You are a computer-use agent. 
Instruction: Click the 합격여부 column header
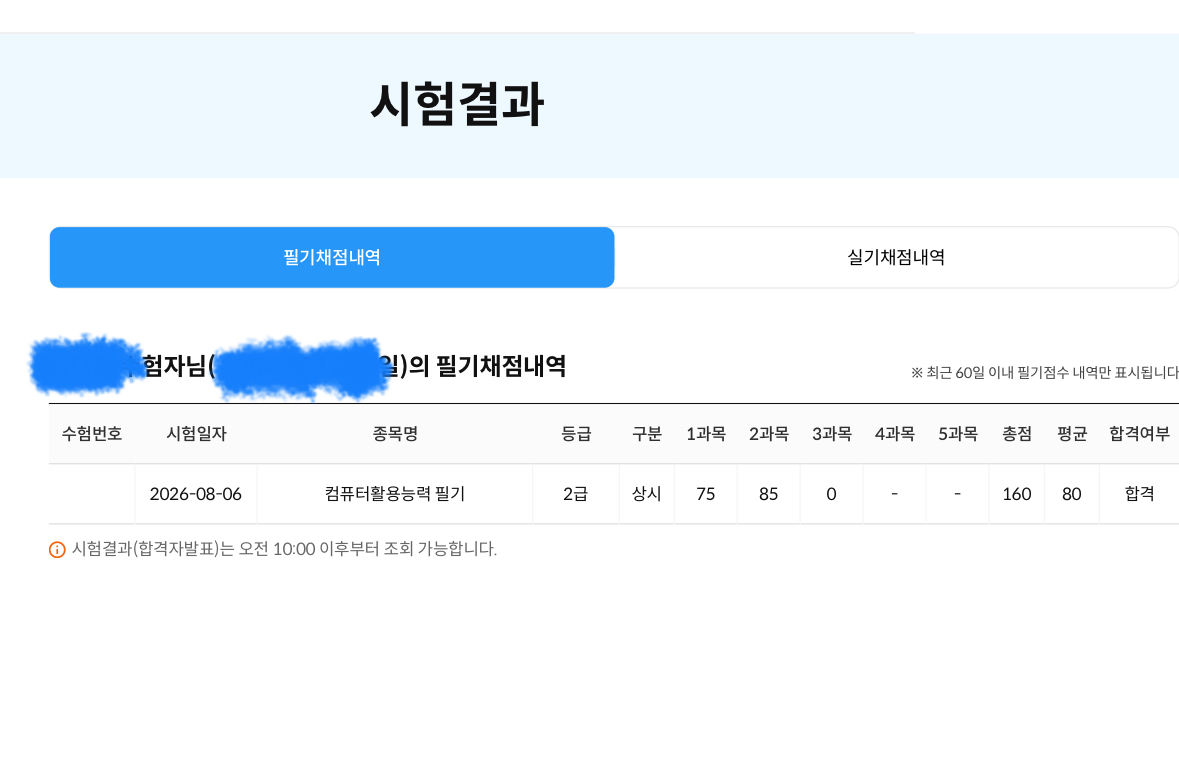1139,434
